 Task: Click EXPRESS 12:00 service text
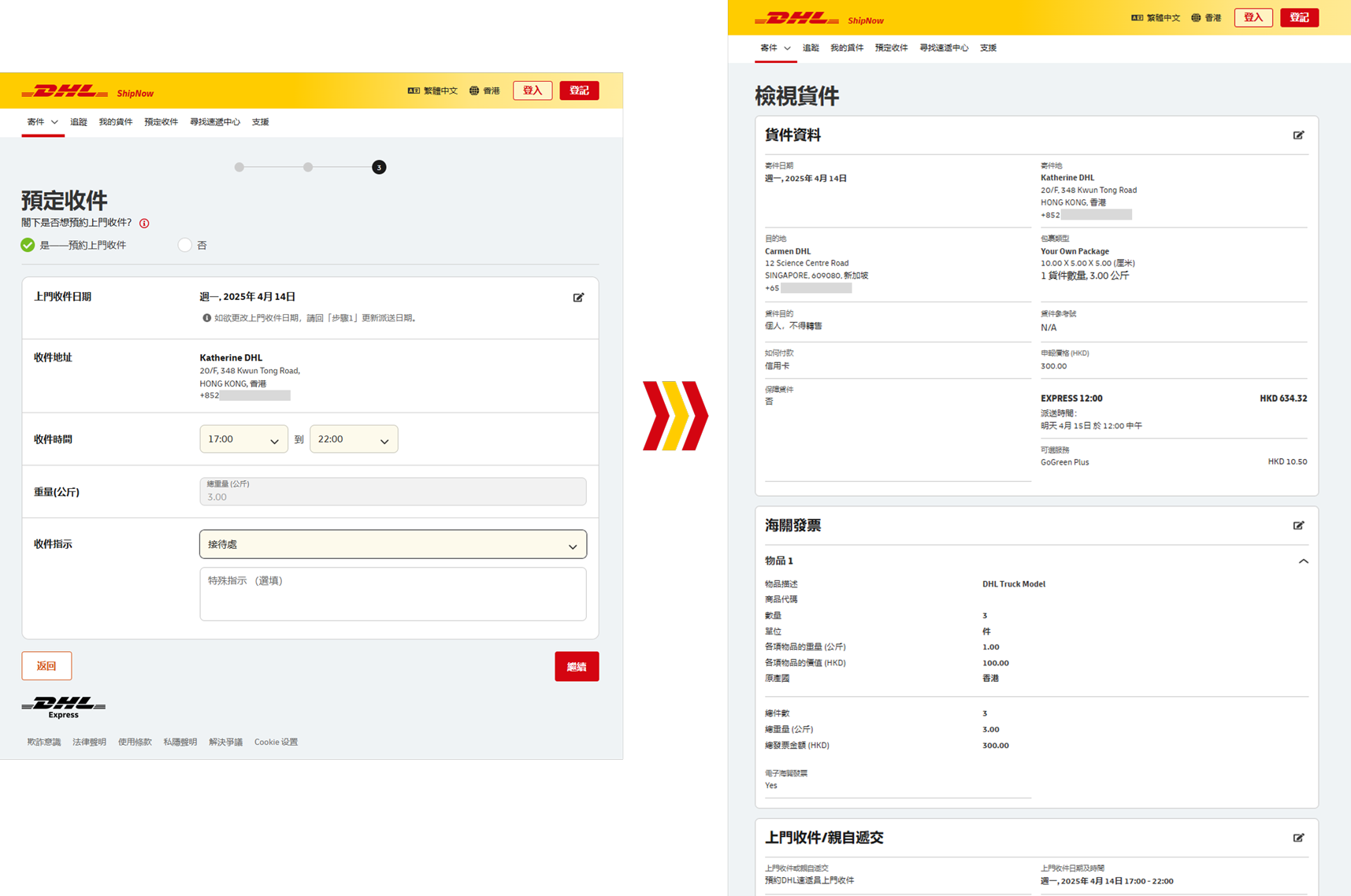click(1071, 398)
